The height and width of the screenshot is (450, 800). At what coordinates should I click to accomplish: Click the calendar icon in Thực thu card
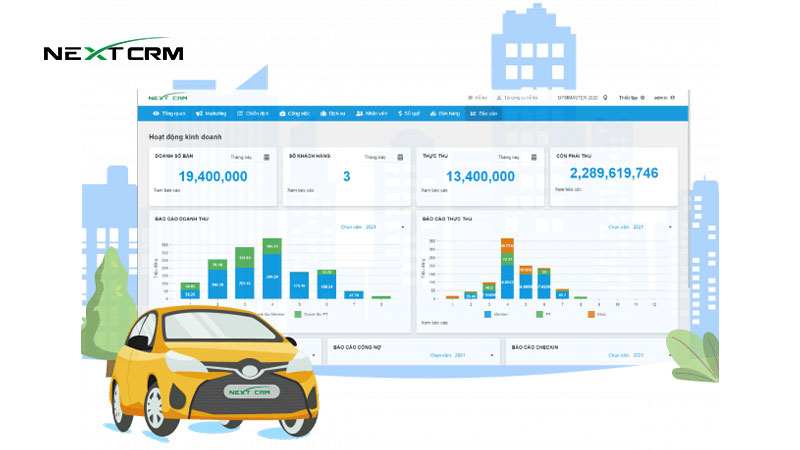[531, 157]
